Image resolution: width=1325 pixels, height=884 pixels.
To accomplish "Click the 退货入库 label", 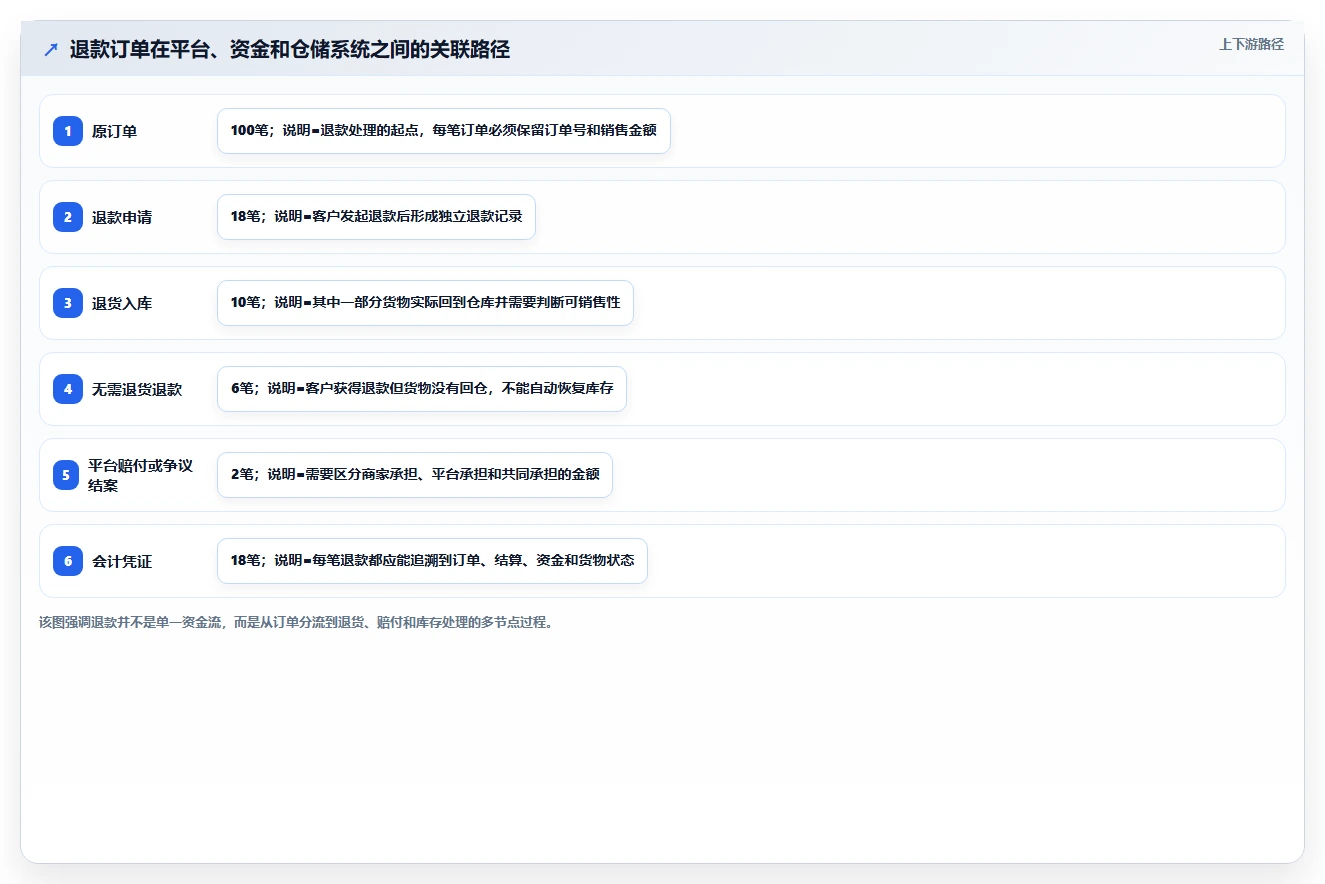I will (x=122, y=303).
